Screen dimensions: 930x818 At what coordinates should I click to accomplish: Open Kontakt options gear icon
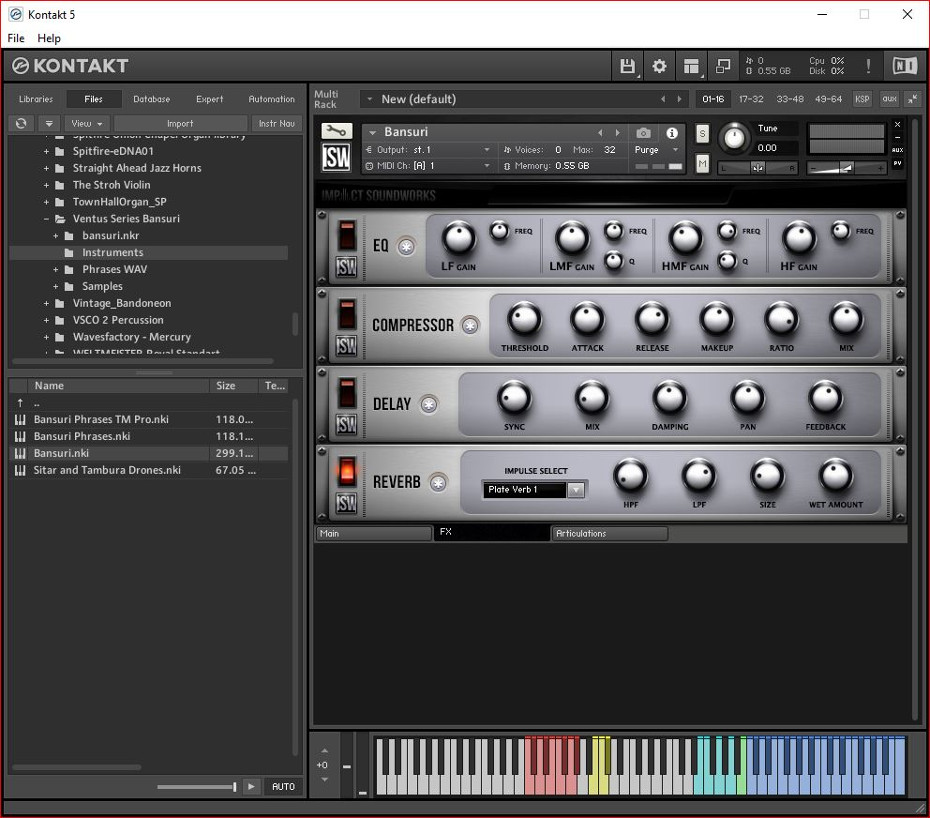point(659,66)
